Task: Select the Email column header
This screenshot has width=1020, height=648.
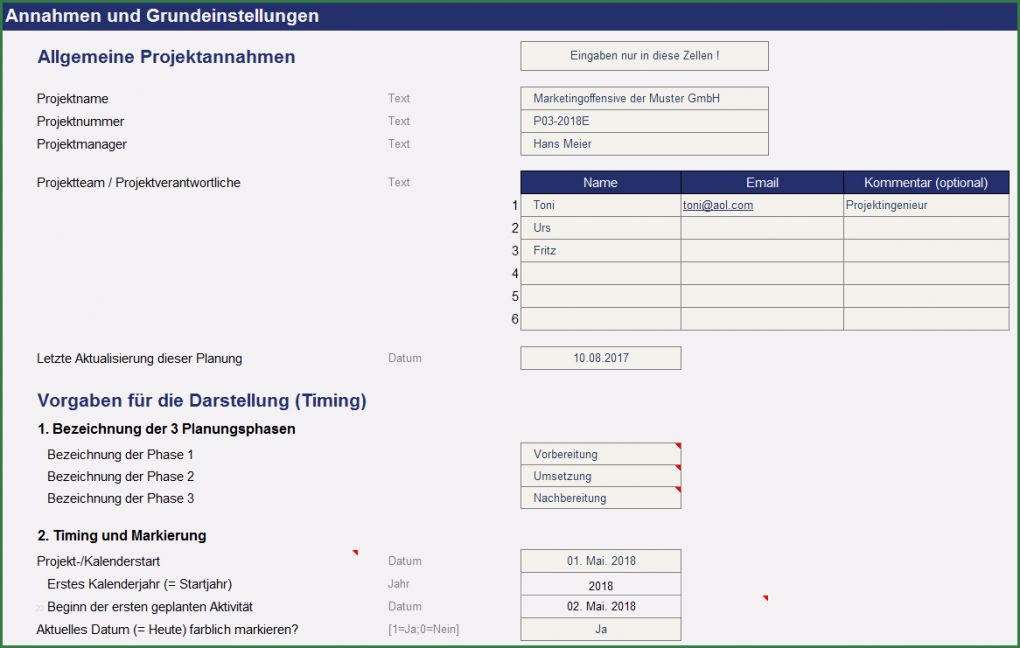Action: [x=762, y=183]
